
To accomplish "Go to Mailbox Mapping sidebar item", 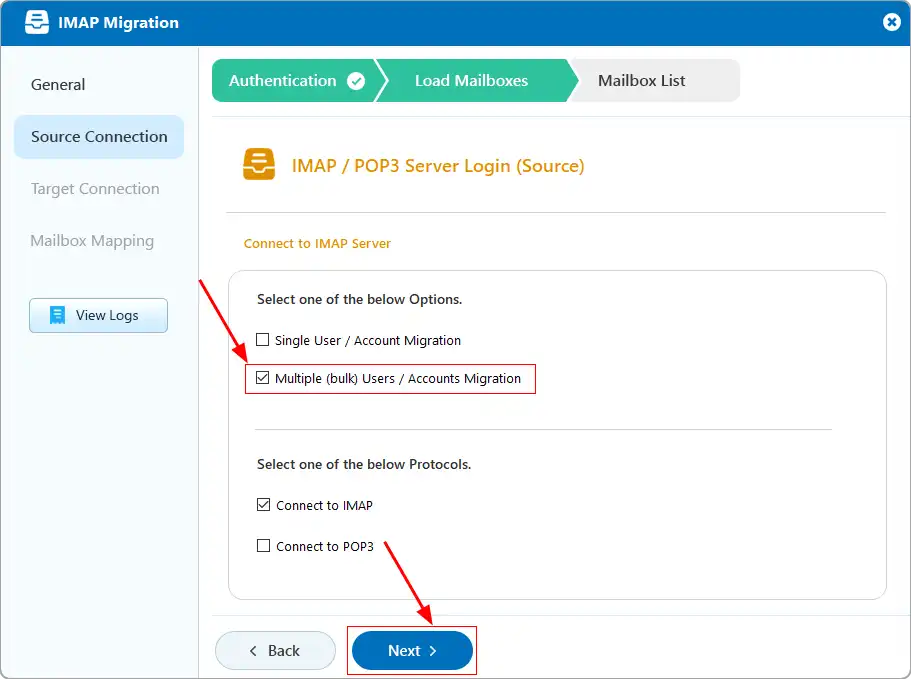I will [92, 240].
